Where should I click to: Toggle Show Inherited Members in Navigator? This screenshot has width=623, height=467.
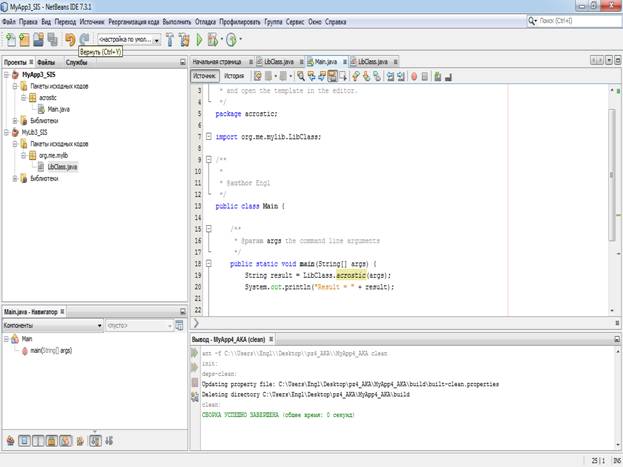(10, 440)
